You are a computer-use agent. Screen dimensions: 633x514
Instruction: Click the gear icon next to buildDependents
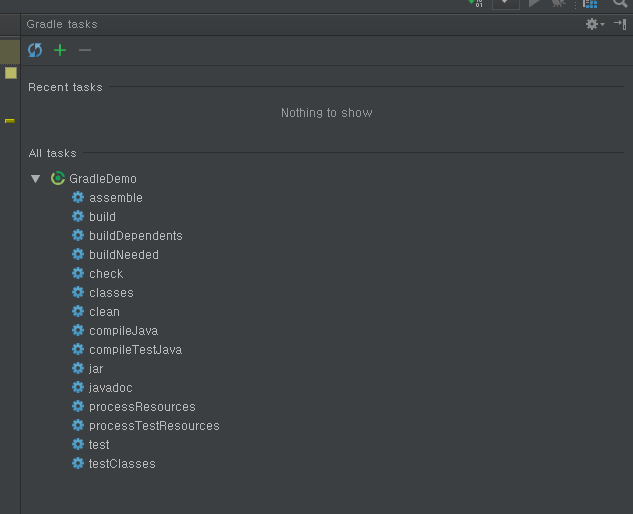(78, 235)
